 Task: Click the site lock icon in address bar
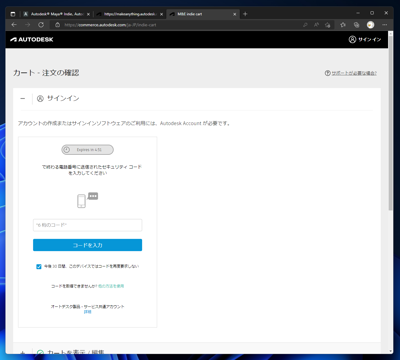[x=57, y=25]
